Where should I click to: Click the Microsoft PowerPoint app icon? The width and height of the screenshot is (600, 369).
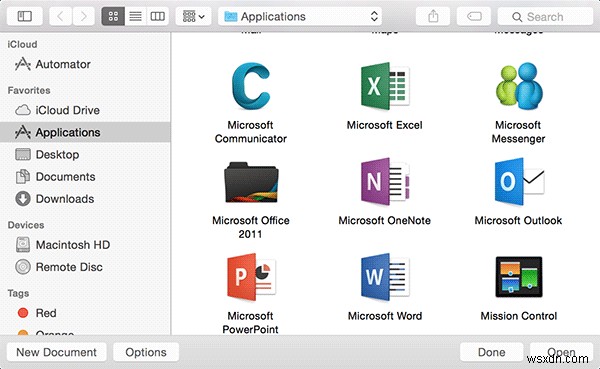coord(251,277)
